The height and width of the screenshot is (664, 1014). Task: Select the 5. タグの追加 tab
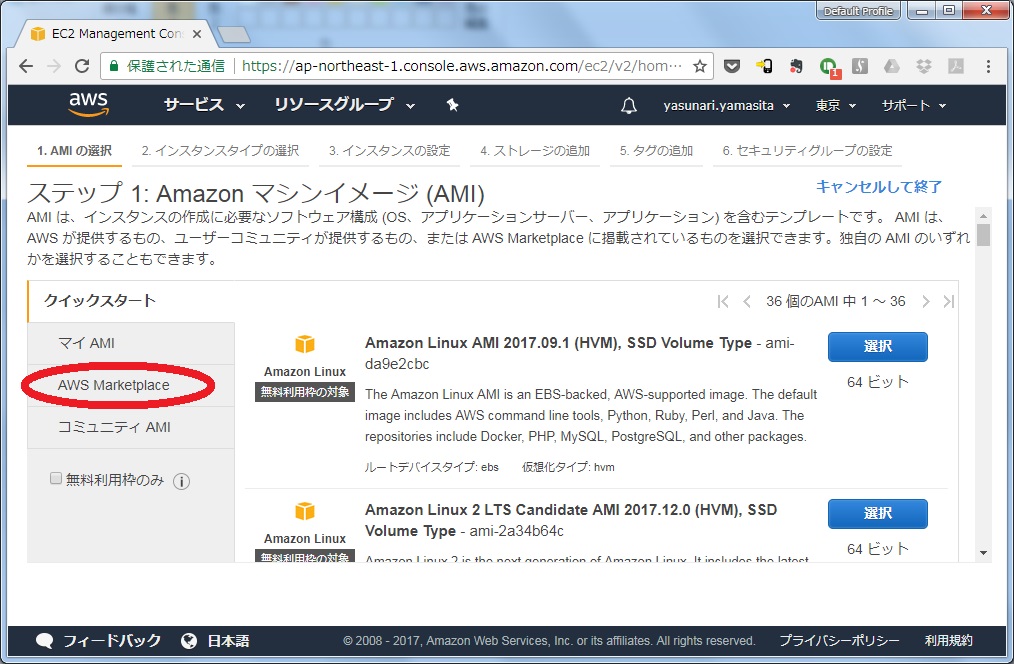pos(656,151)
